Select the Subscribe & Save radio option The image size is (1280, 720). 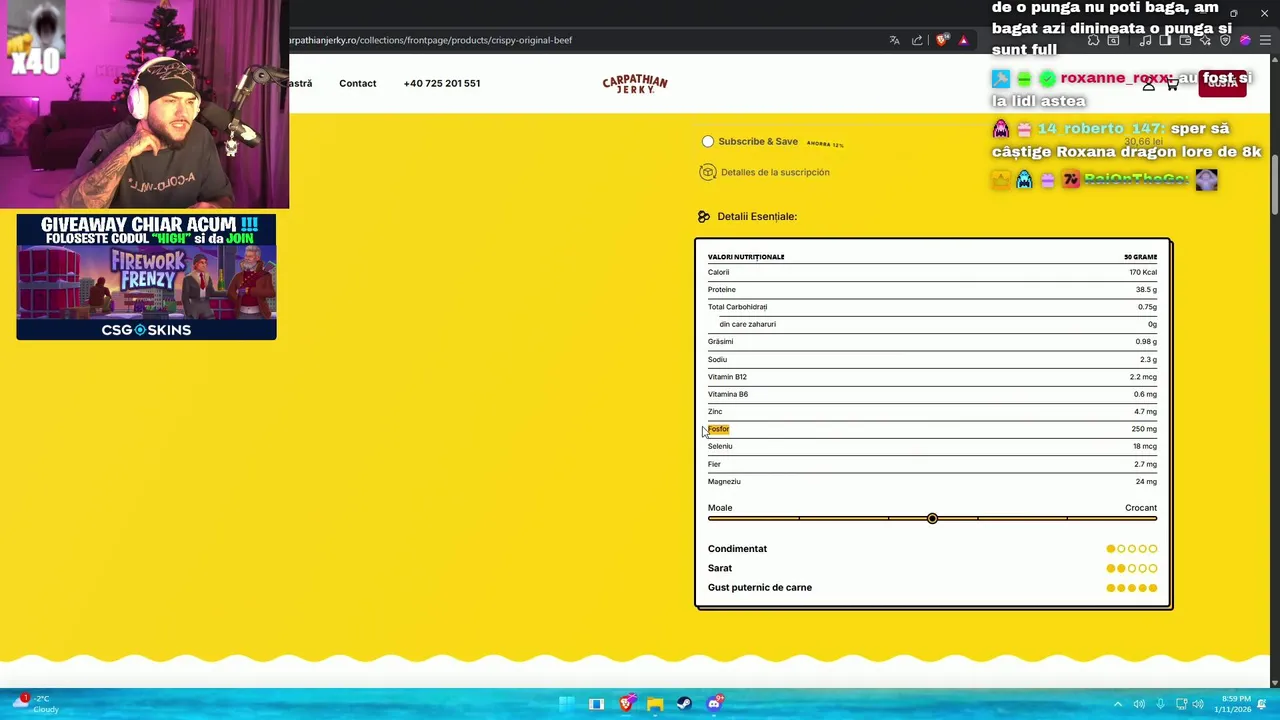pyautogui.click(x=708, y=141)
